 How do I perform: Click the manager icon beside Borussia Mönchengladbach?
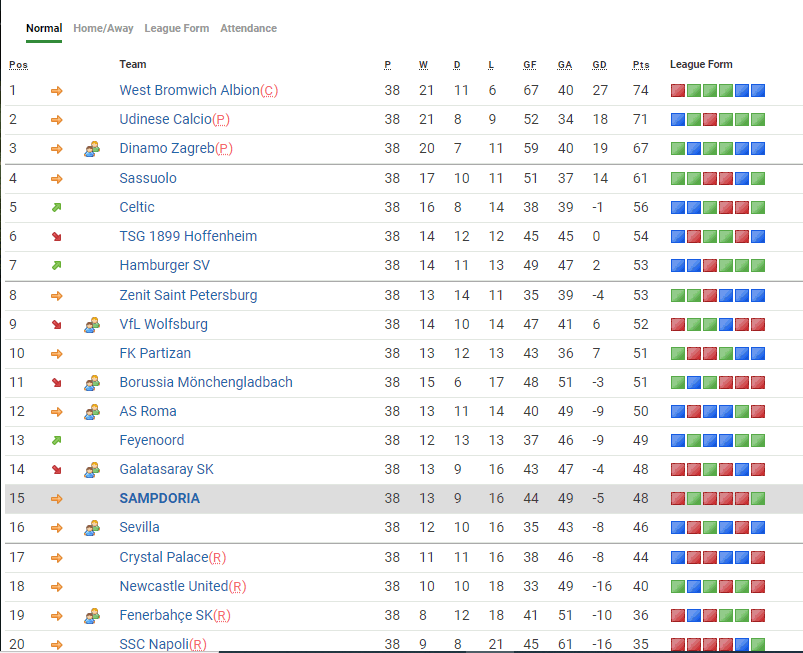coord(92,382)
